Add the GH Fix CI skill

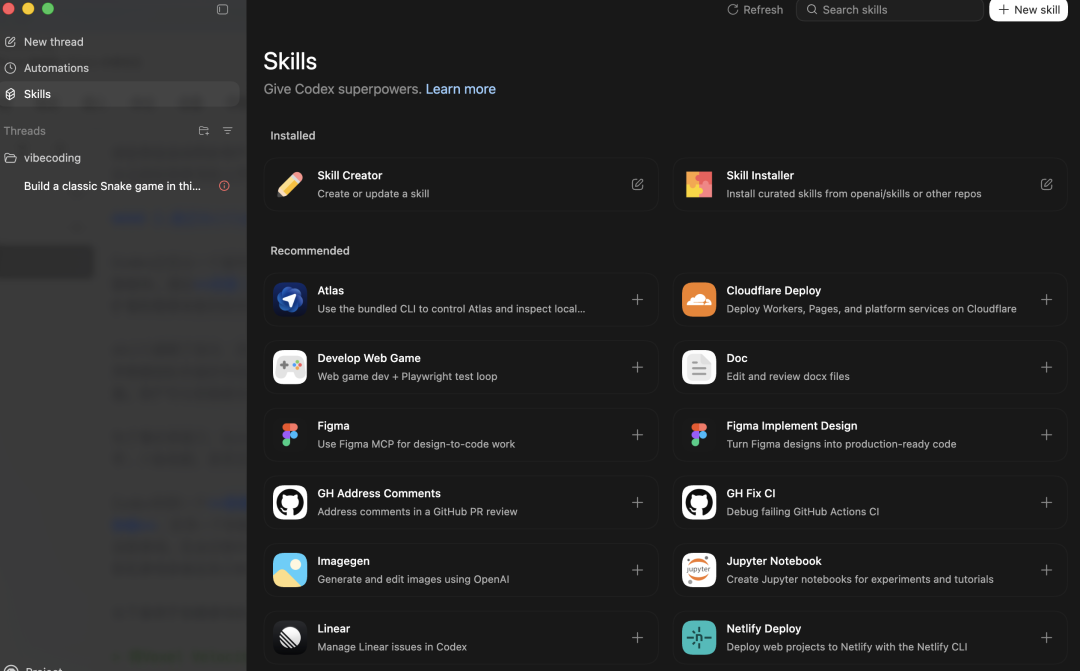pos(1047,502)
